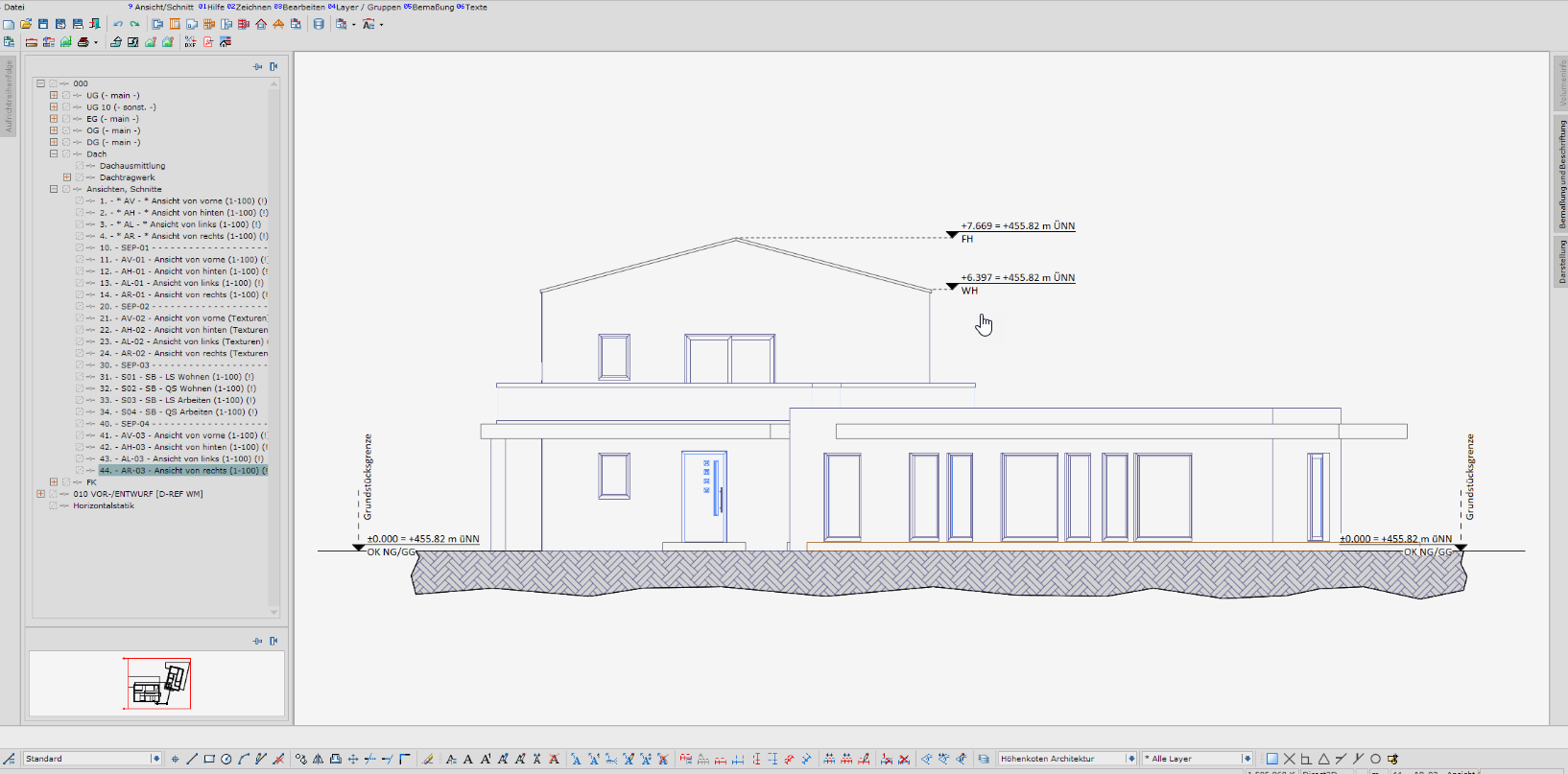Click the printer icon in the toolbar
This screenshot has width=1568, height=774.
coord(83,42)
